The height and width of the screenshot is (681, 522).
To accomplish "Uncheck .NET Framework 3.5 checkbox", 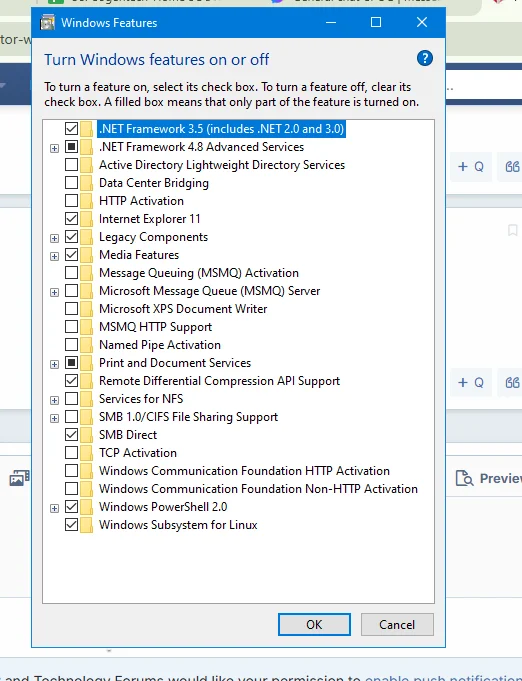I will point(71,129).
